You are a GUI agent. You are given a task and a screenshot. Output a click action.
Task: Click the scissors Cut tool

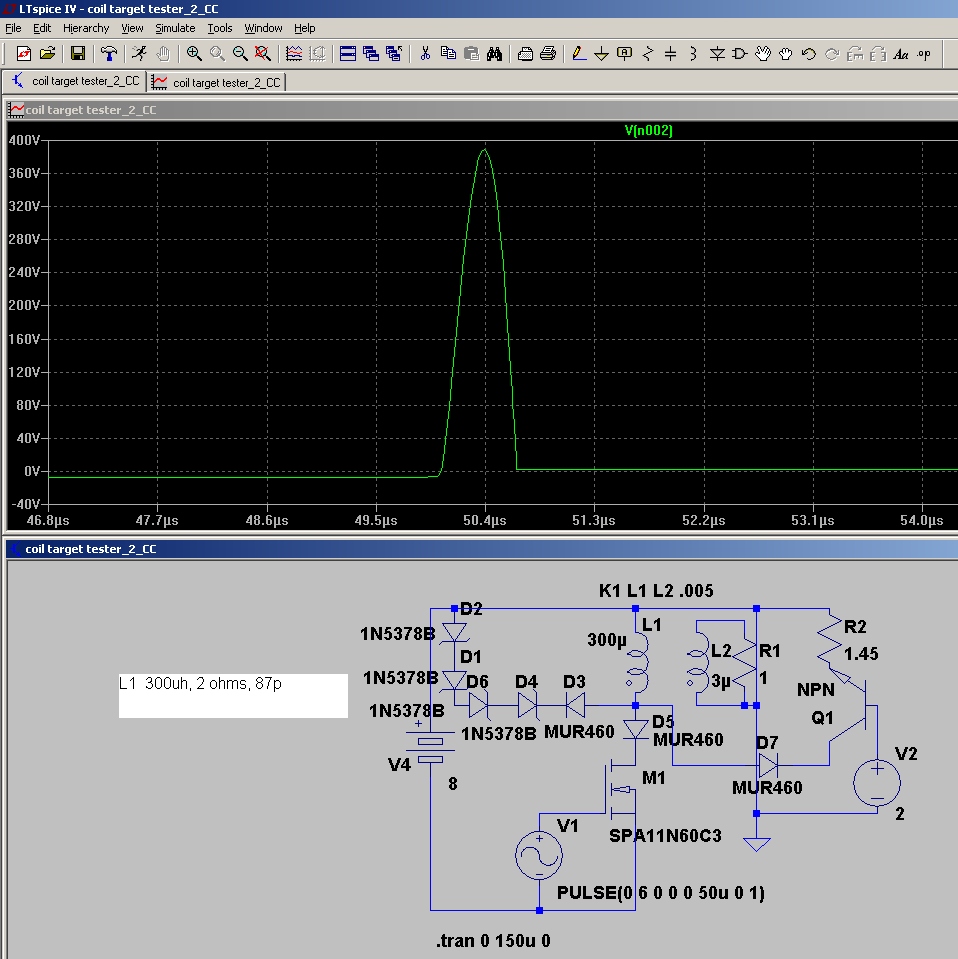(x=425, y=54)
